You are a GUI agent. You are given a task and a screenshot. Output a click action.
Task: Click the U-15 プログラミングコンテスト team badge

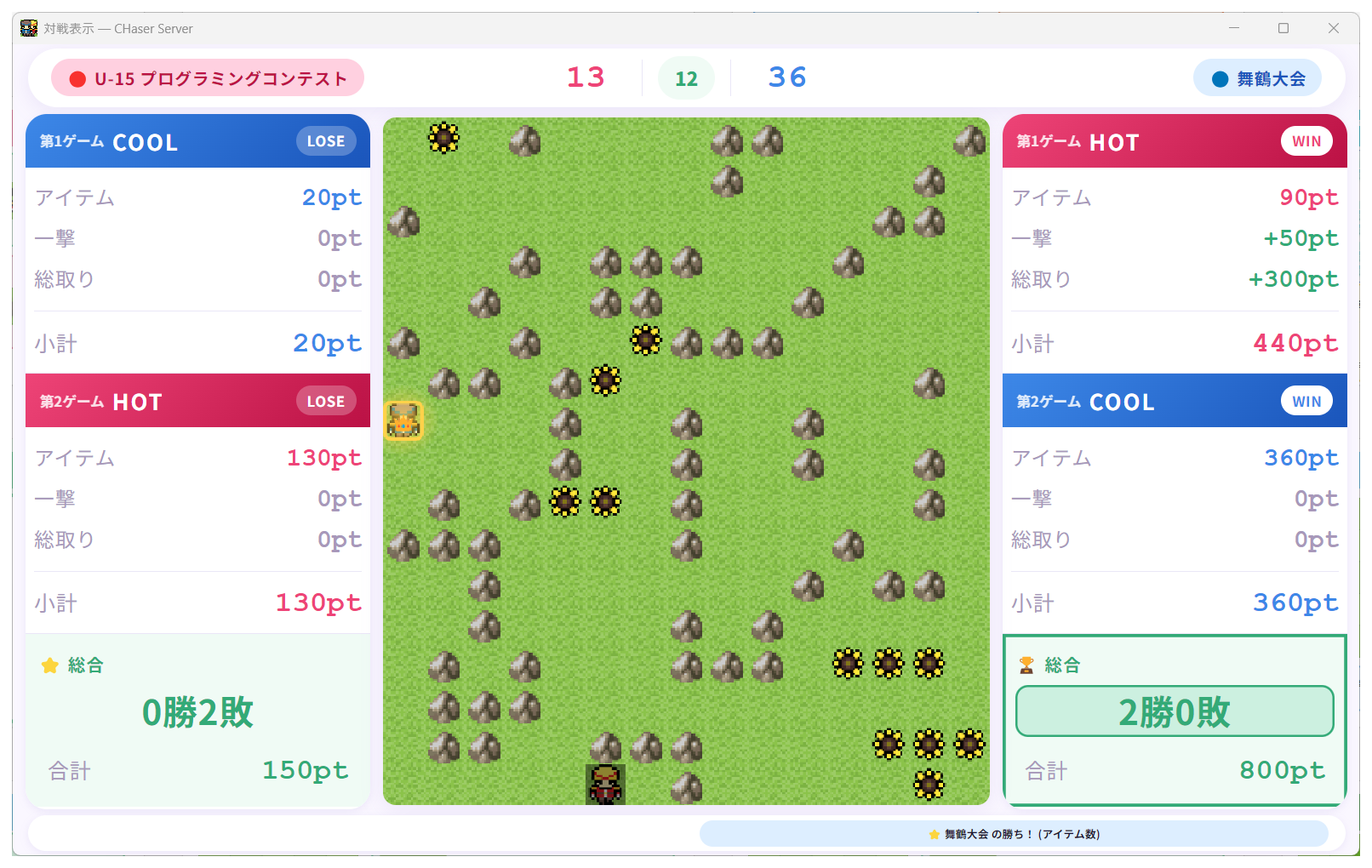point(208,78)
